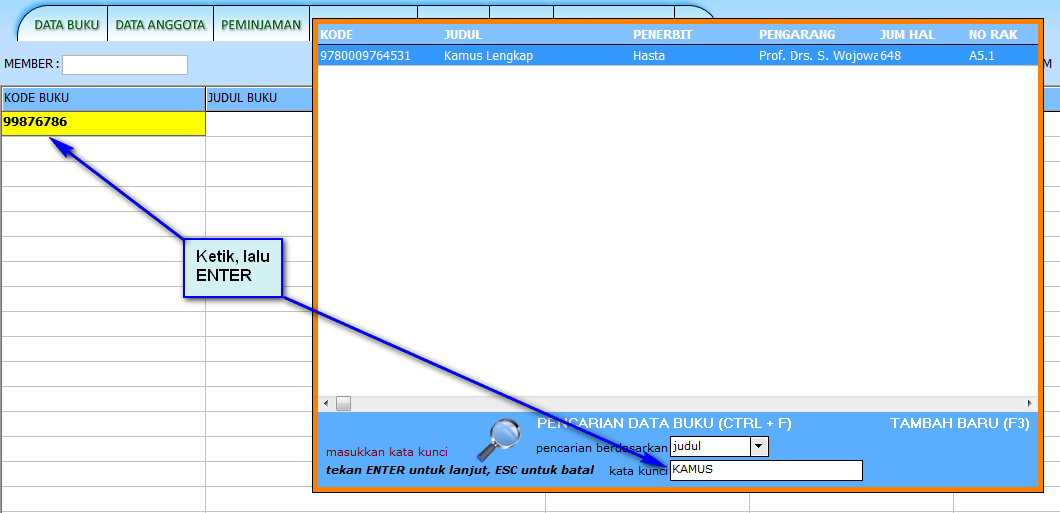Open the 'pencarian berdasarkan' dropdown arrow

pos(759,447)
